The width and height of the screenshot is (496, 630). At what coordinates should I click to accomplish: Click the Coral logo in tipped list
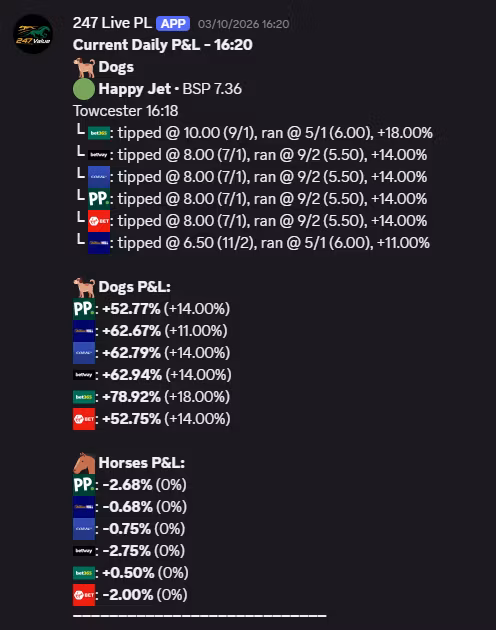(x=99, y=177)
